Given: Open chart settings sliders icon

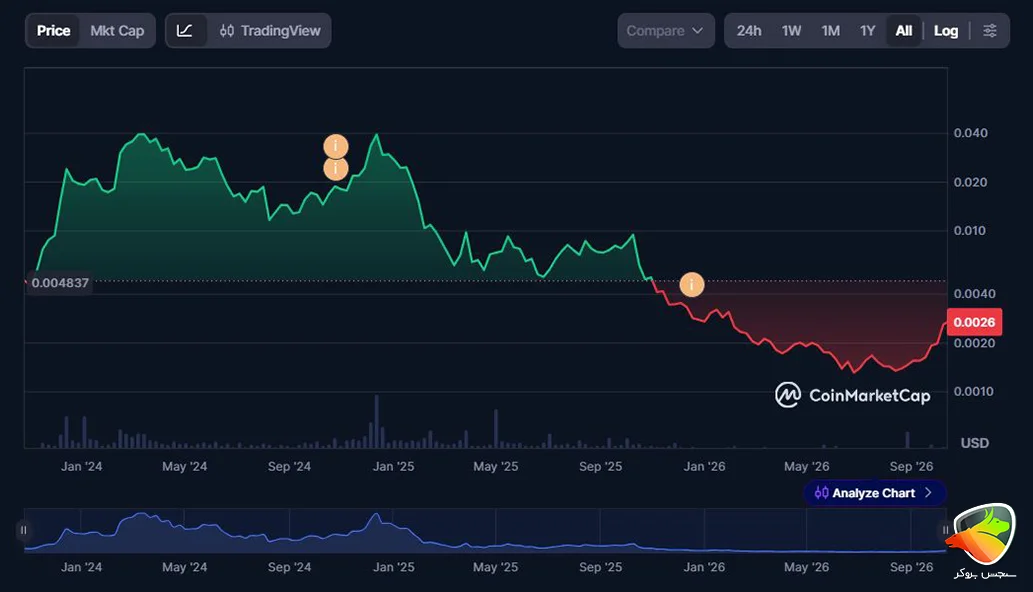Looking at the screenshot, I should [x=990, y=31].
